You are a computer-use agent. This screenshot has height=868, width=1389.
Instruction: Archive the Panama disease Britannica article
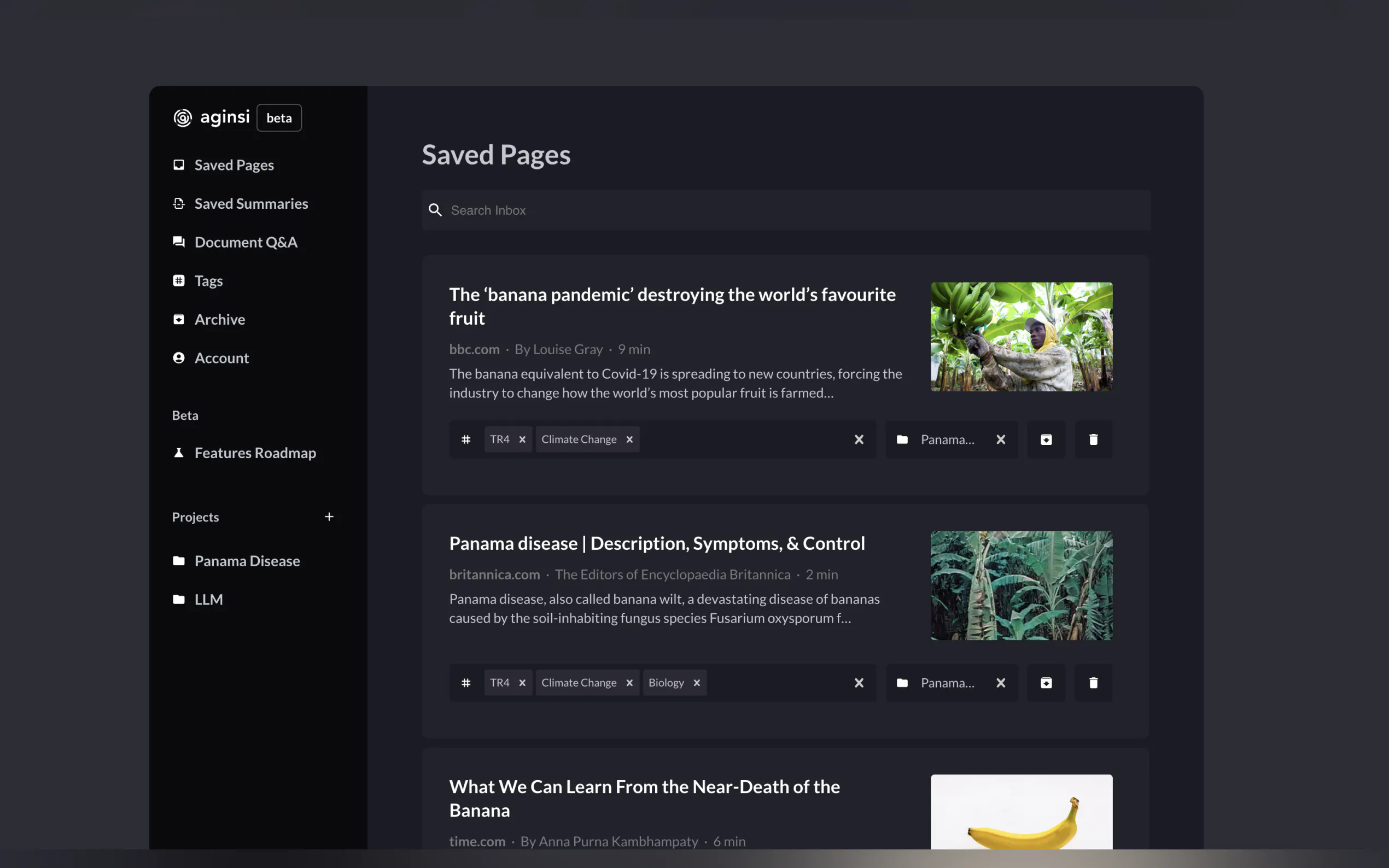(x=1046, y=683)
